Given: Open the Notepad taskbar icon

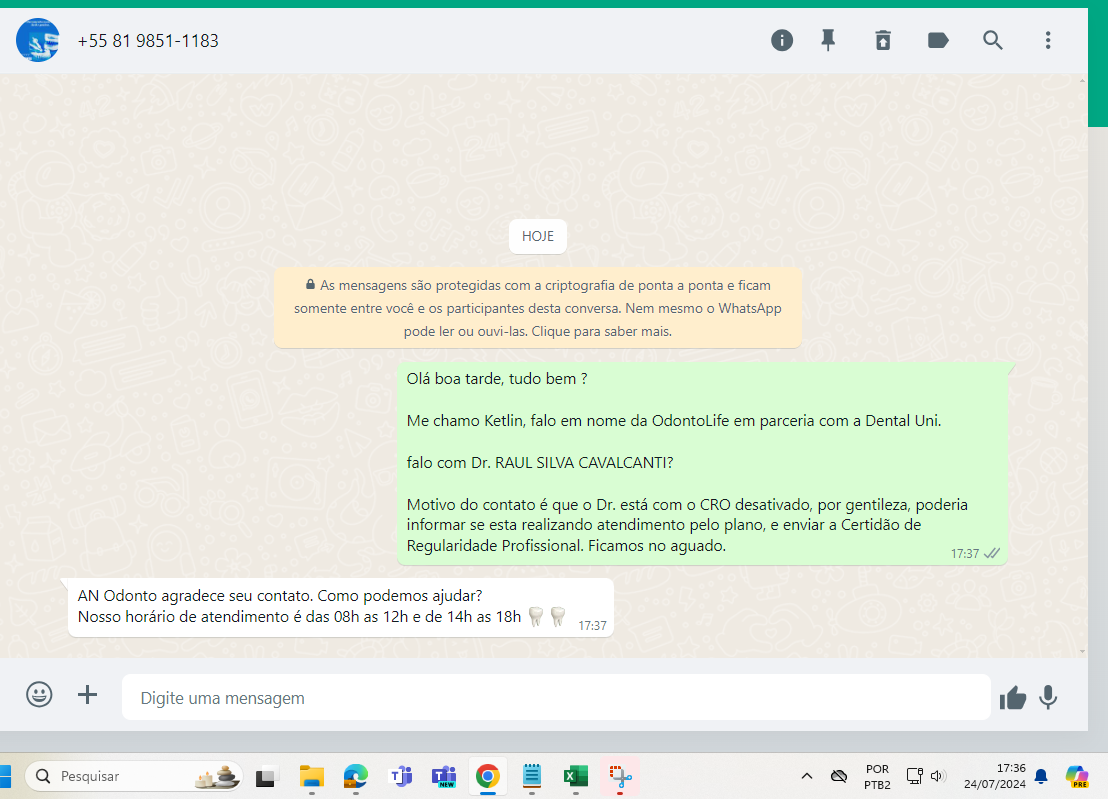Looking at the screenshot, I should click(x=532, y=777).
